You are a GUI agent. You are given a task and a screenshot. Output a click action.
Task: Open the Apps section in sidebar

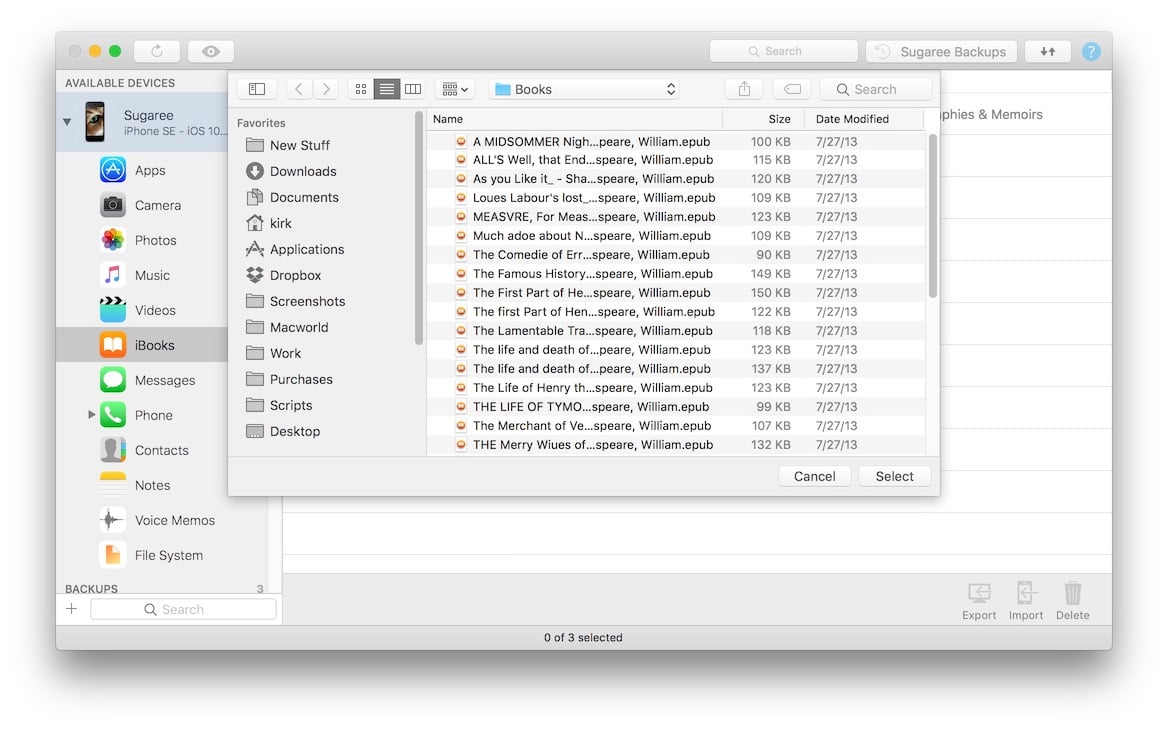pyautogui.click(x=142, y=171)
